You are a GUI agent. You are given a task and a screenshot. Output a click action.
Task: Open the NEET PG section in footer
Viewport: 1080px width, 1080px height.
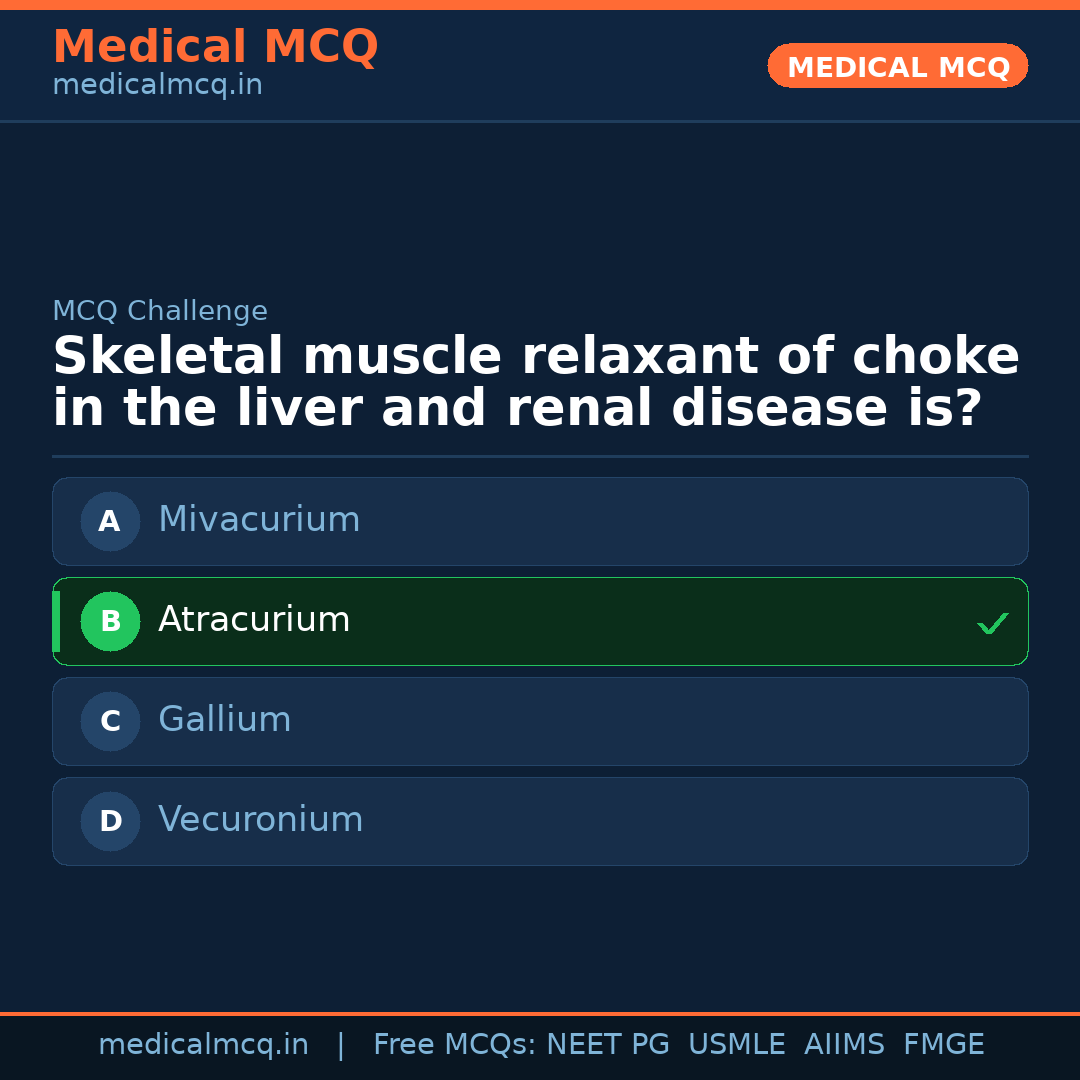pos(607,1044)
